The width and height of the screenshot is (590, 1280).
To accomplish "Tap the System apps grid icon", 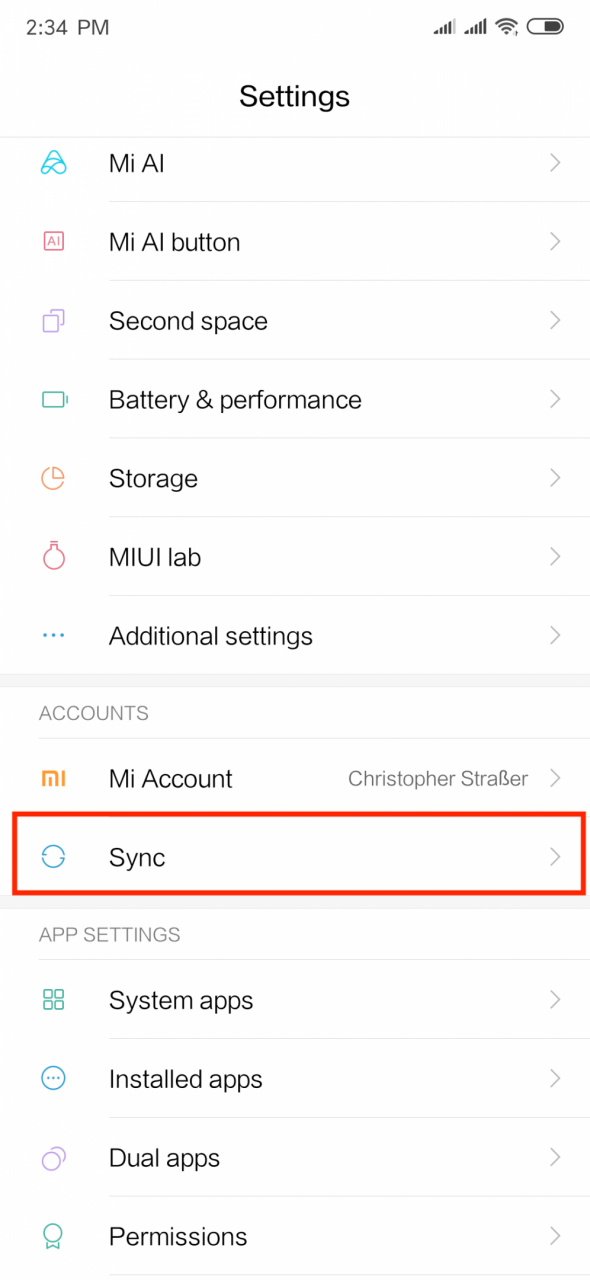I will 53,1000.
